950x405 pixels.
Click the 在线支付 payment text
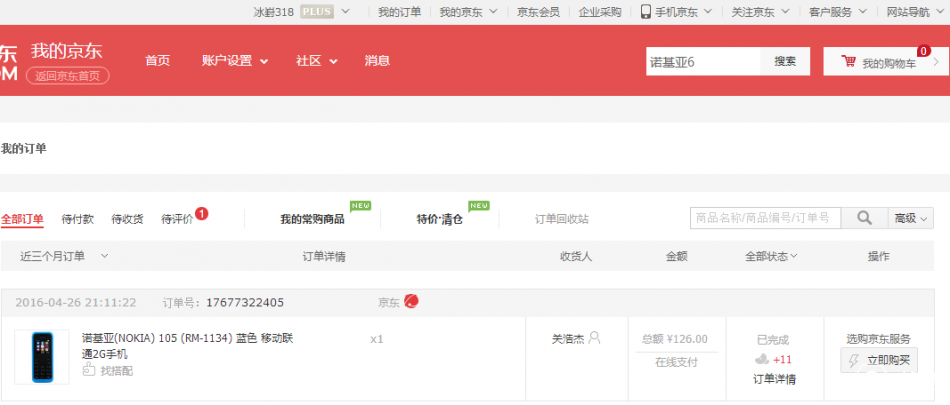click(676, 362)
